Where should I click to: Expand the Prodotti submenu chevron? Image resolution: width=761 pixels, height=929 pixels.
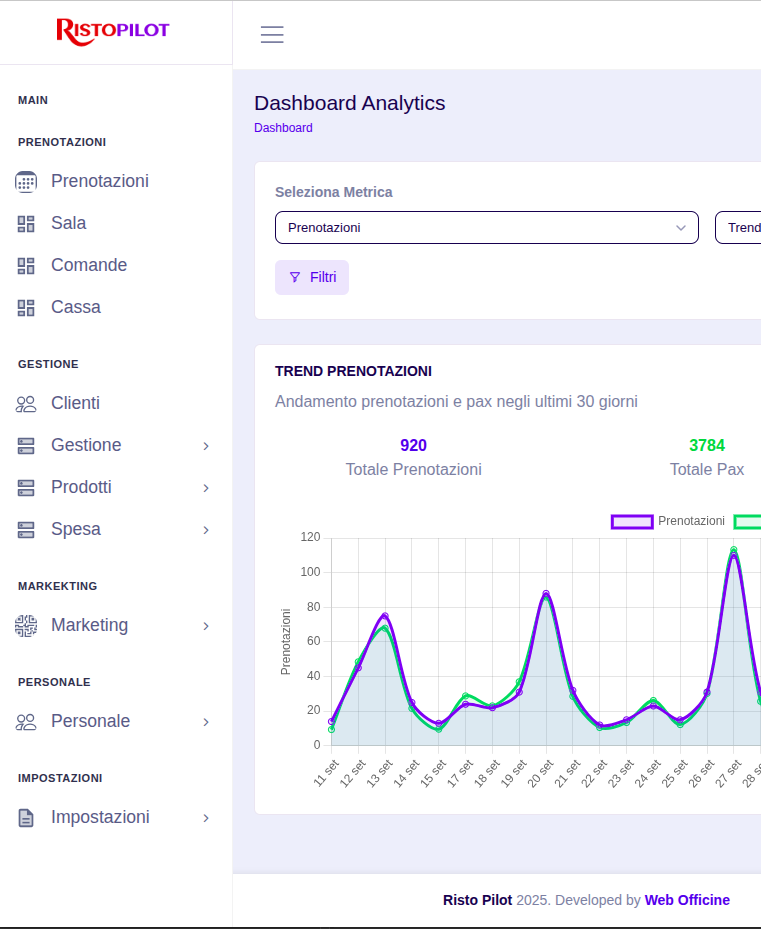click(206, 488)
